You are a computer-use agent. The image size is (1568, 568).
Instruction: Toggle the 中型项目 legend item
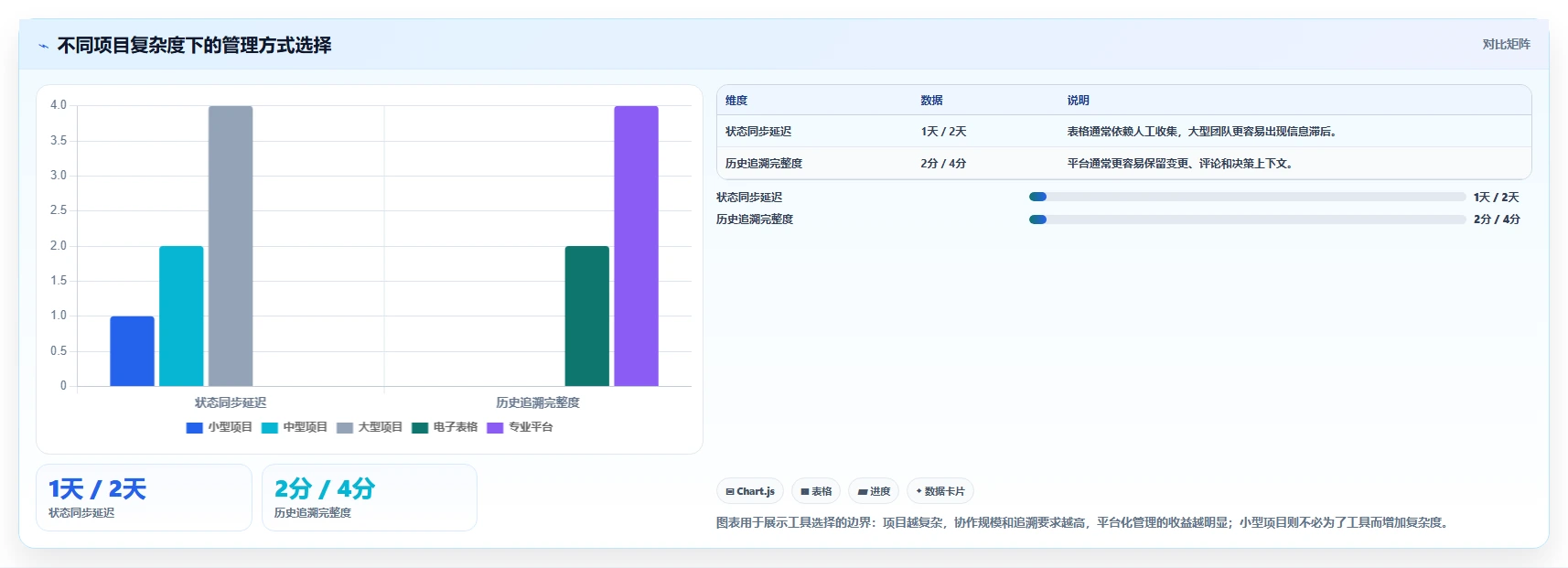295,427
